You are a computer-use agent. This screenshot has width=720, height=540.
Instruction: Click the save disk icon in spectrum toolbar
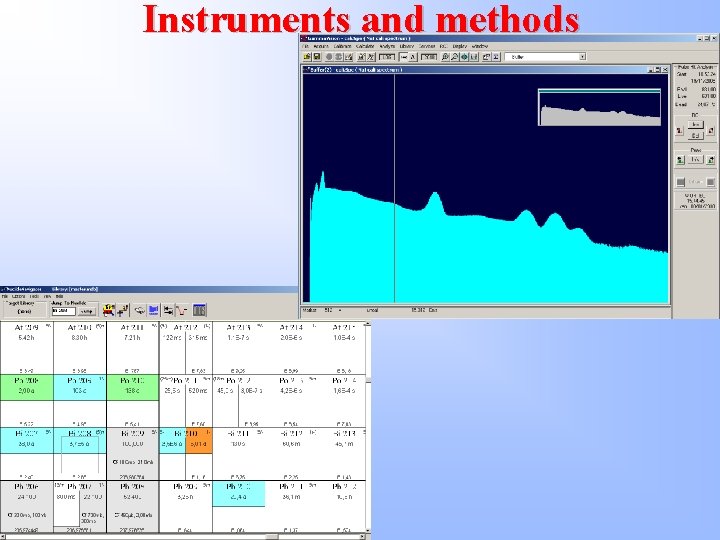click(x=316, y=57)
